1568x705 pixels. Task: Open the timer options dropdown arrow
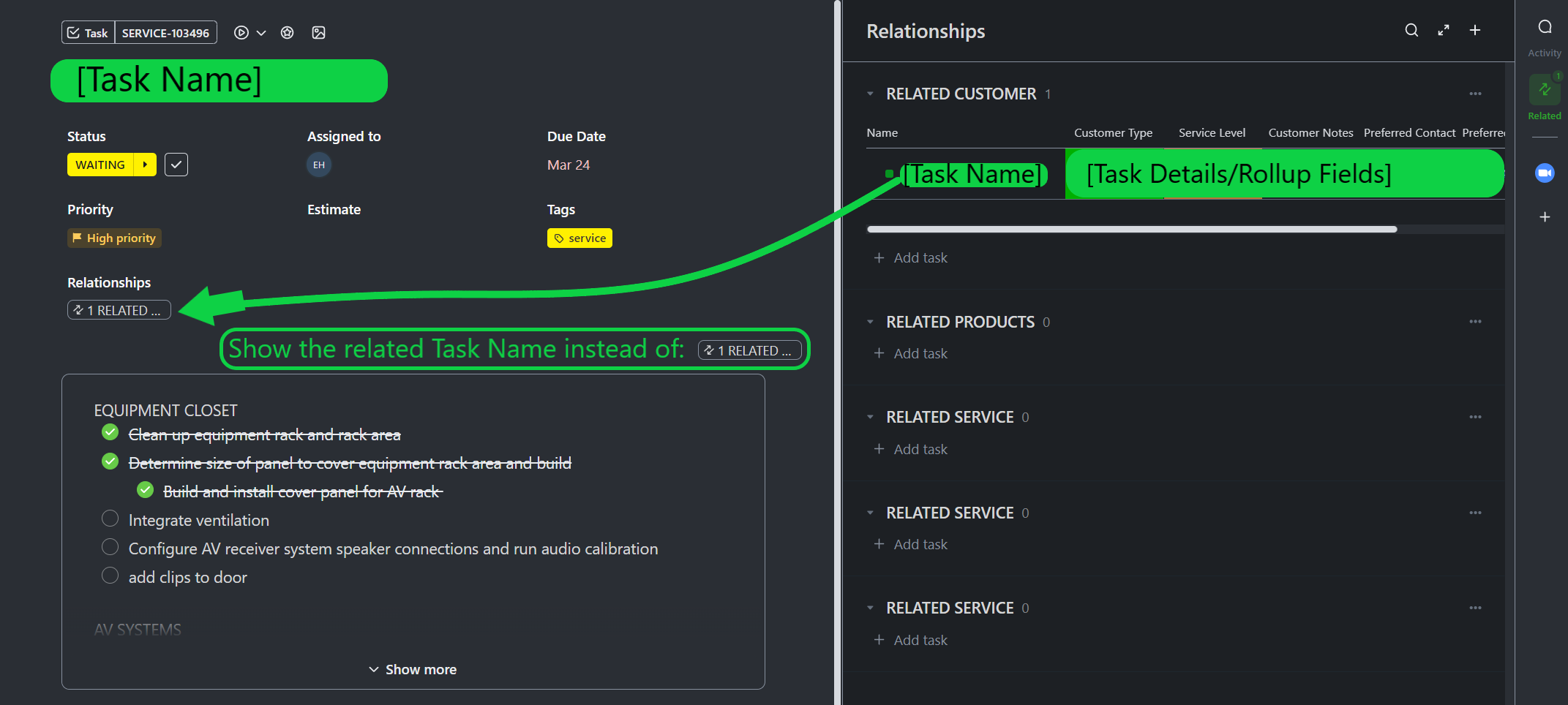[x=260, y=32]
